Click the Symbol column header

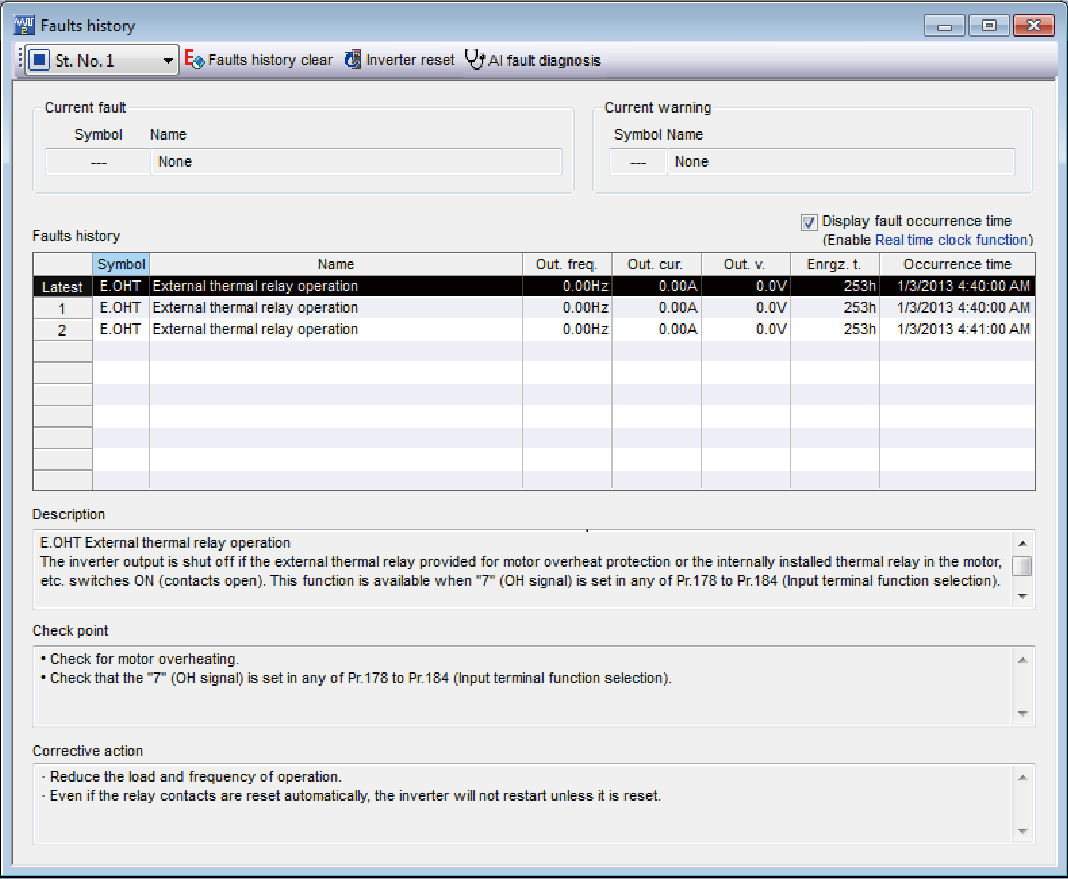121,265
